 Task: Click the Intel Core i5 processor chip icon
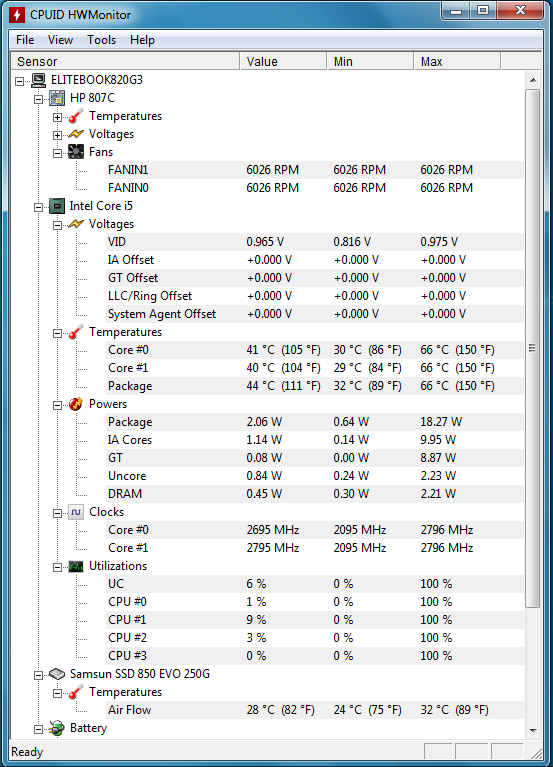pos(57,206)
